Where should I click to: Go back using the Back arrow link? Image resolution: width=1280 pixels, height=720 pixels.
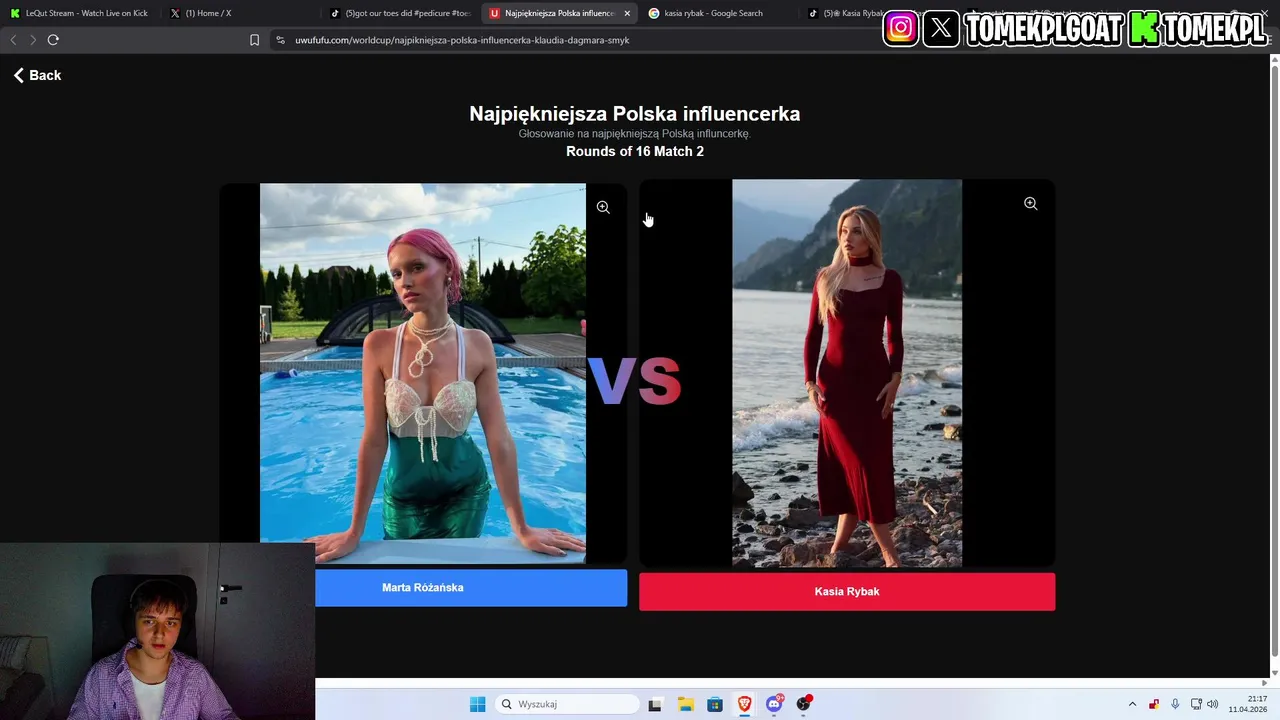(x=37, y=75)
